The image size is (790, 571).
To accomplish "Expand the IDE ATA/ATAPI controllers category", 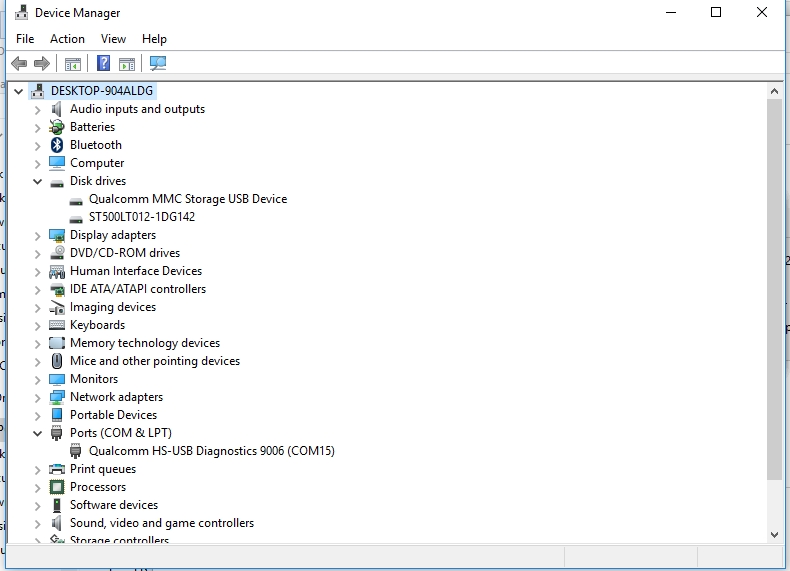I will click(37, 290).
